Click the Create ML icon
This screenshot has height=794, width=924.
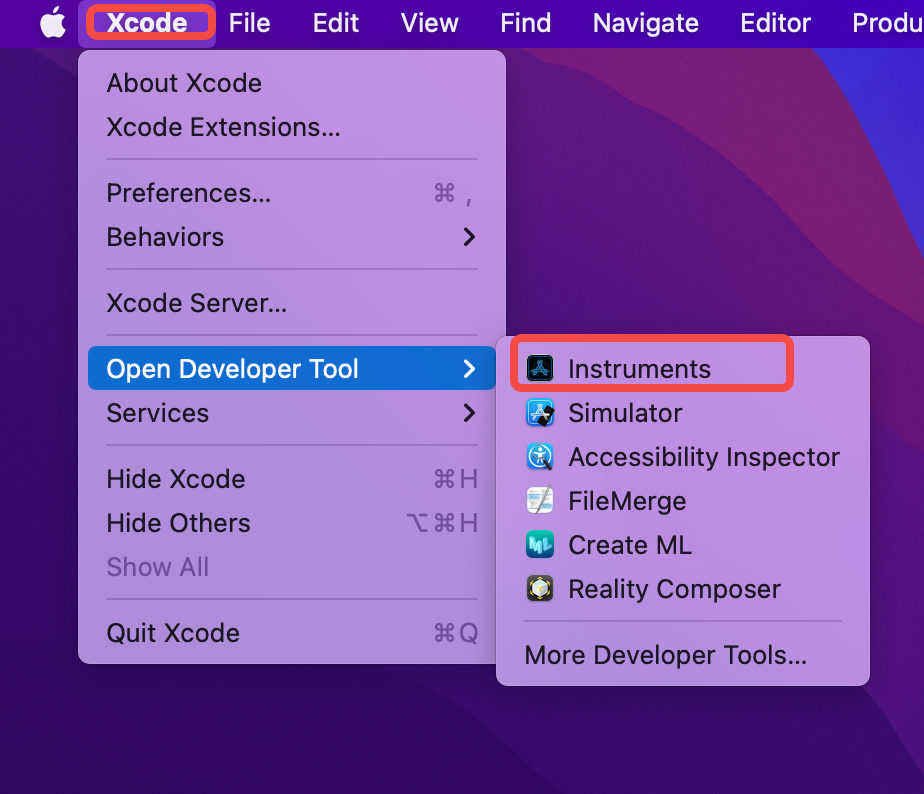coord(540,544)
